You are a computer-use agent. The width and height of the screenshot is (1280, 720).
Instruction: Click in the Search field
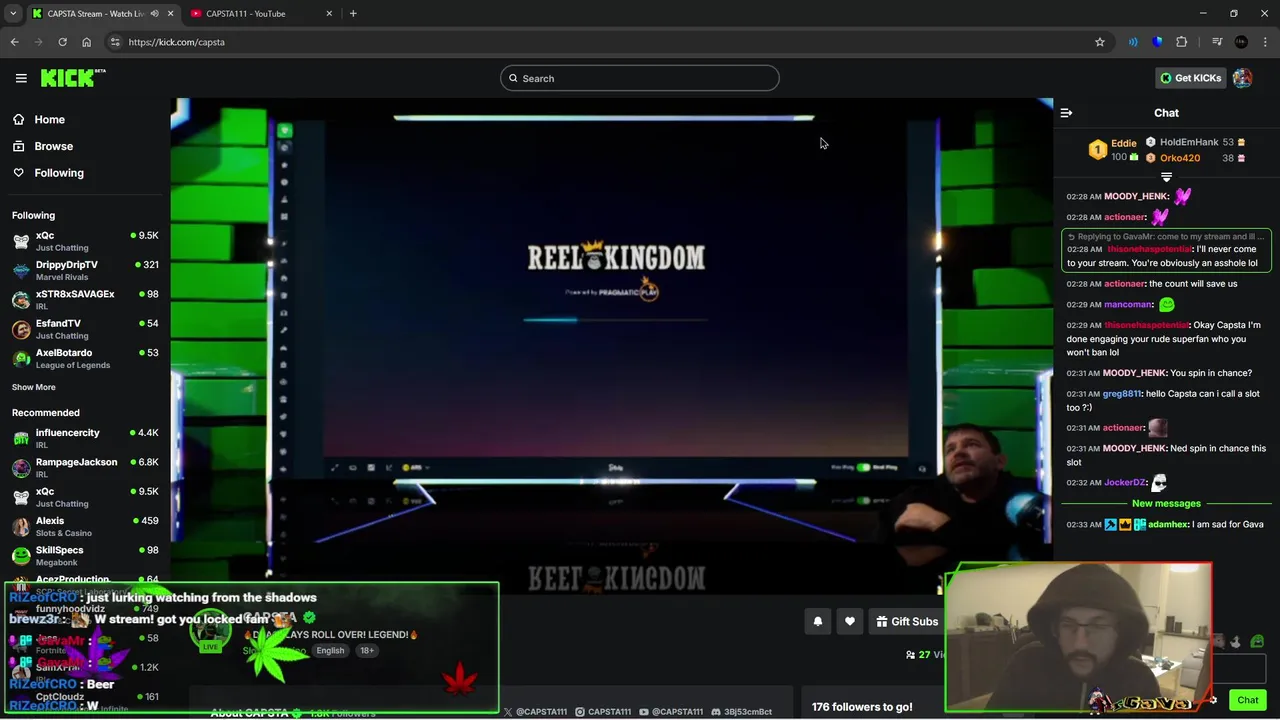coord(640,78)
